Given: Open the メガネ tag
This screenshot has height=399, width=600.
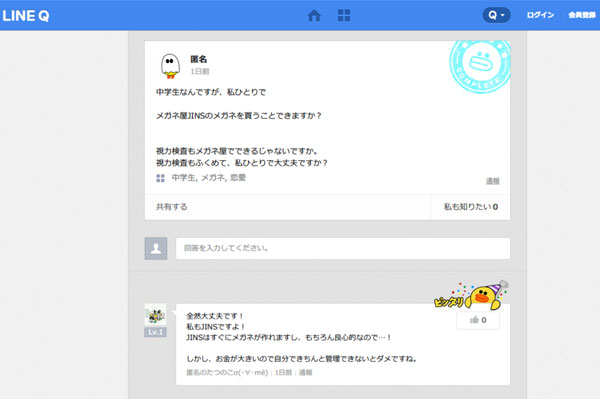Looking at the screenshot, I should click(x=214, y=178).
